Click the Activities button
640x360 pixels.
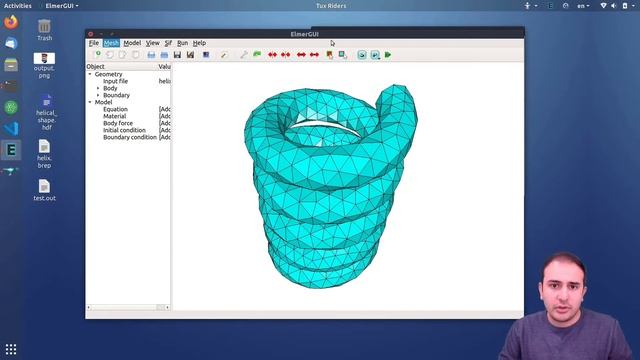pos(18,6)
